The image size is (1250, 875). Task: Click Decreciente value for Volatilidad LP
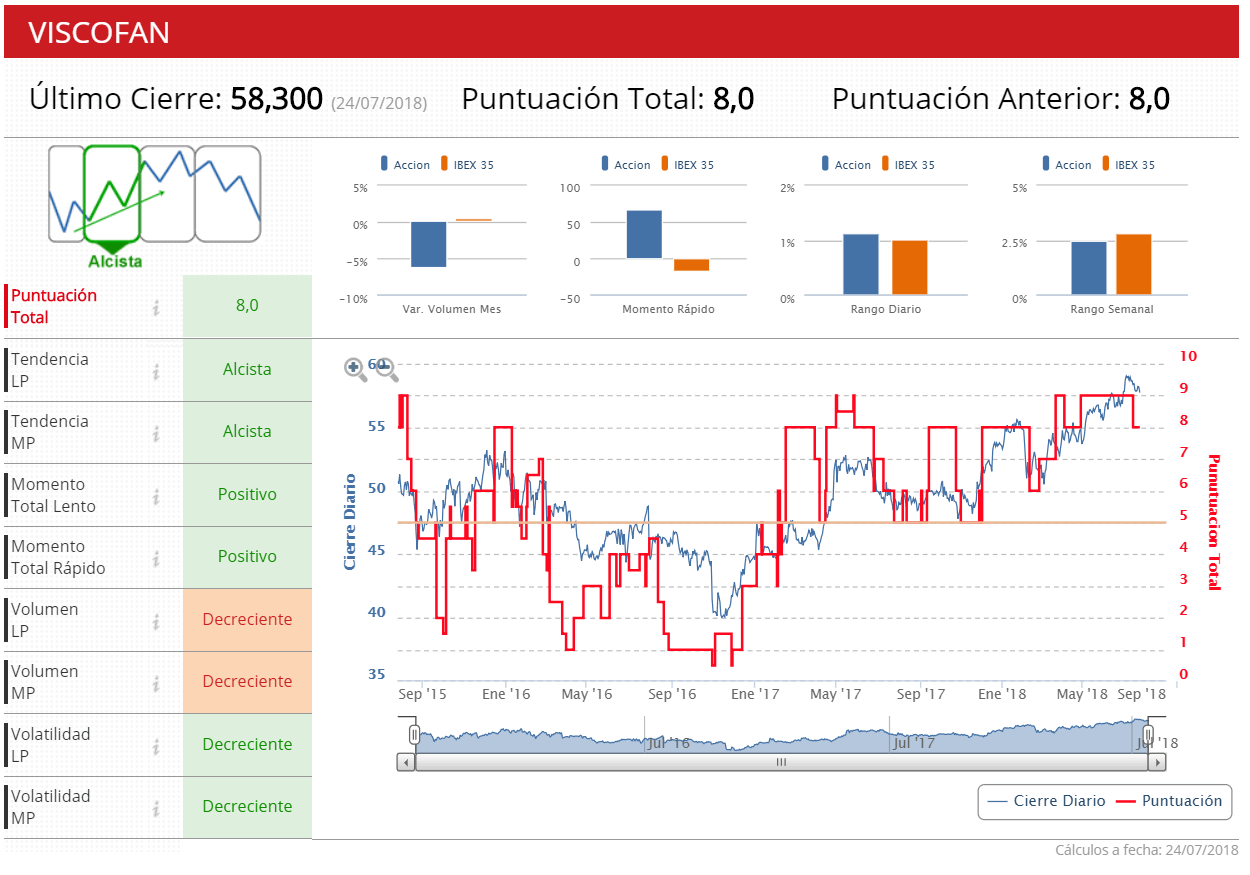pos(247,745)
